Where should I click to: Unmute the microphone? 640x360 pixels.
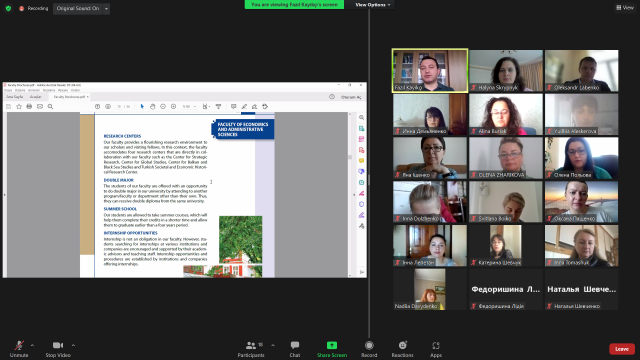19,349
